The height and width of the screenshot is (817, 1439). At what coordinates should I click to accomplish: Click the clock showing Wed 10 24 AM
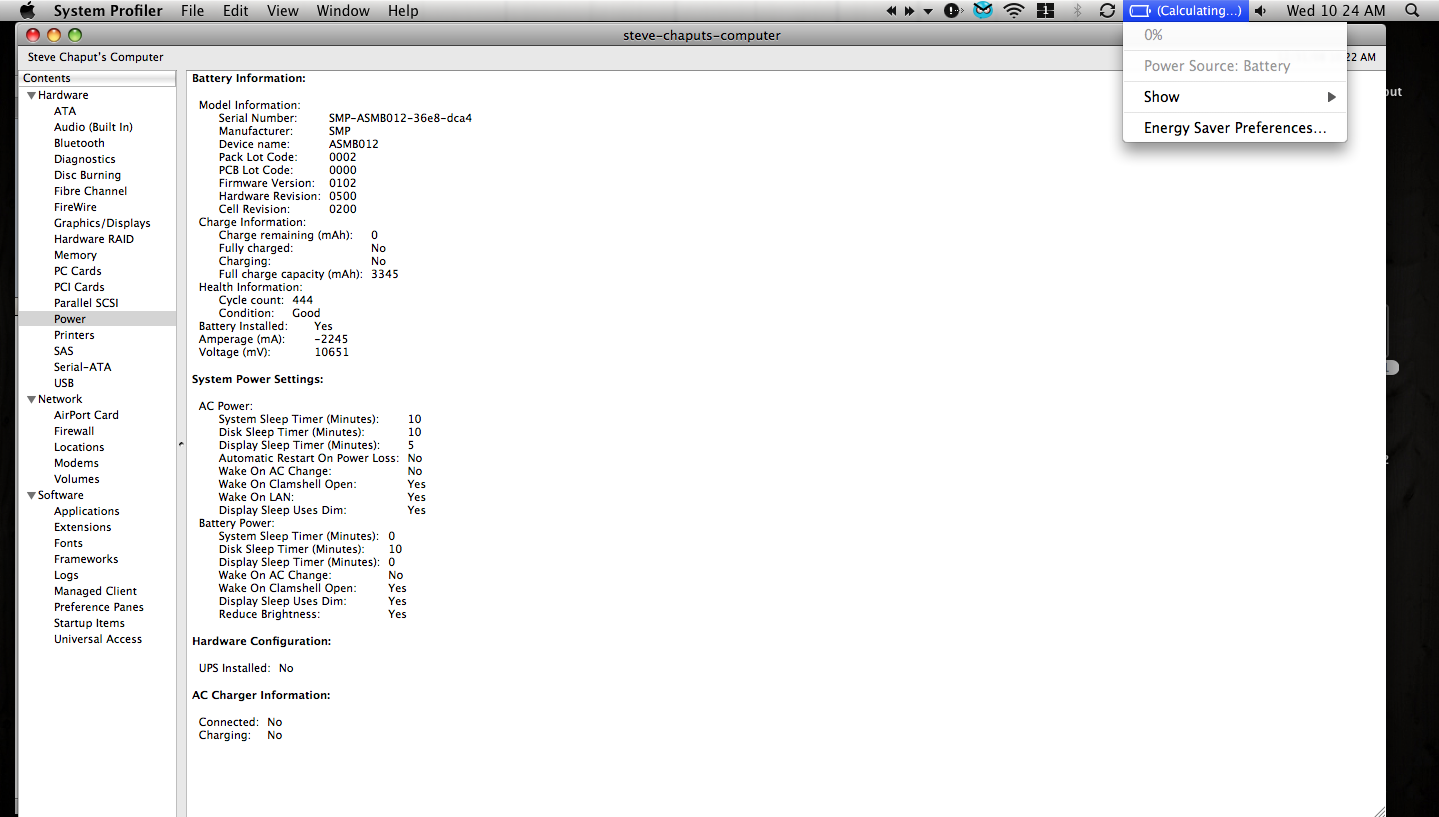click(1336, 11)
